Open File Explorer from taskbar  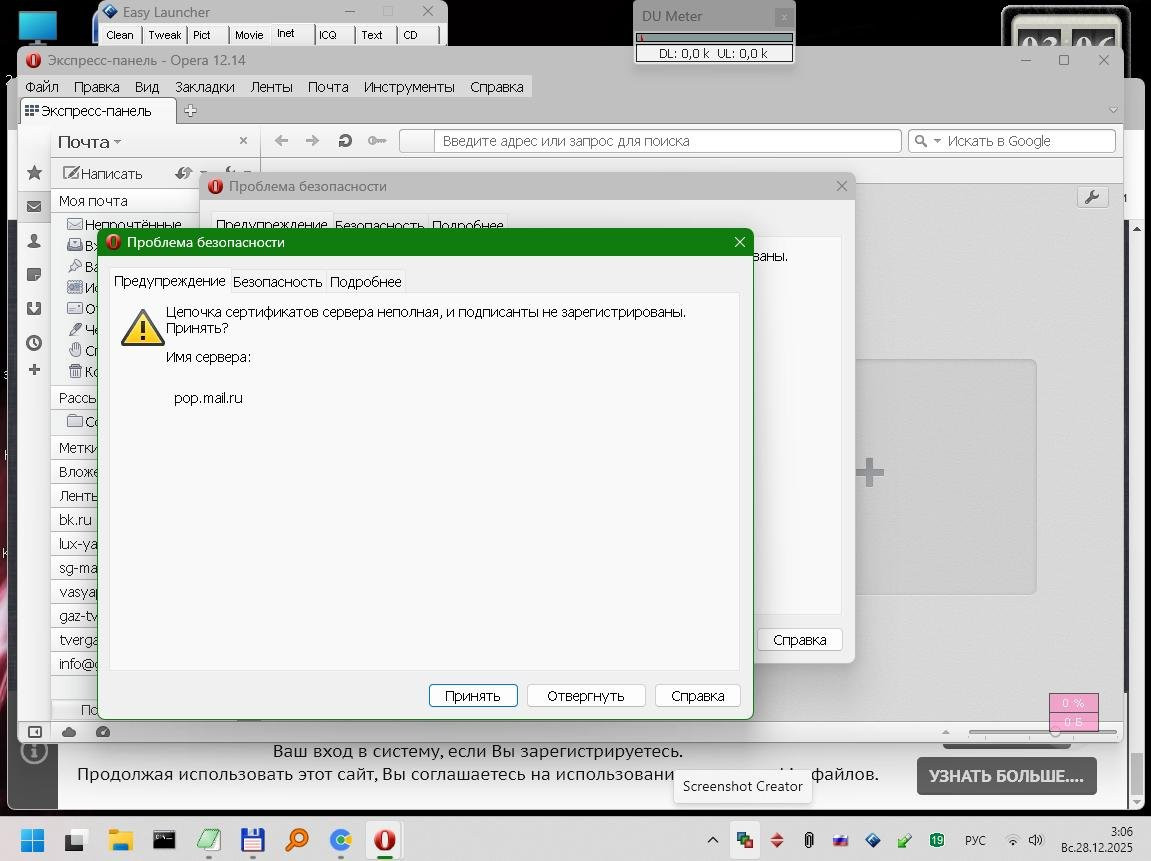click(120, 840)
